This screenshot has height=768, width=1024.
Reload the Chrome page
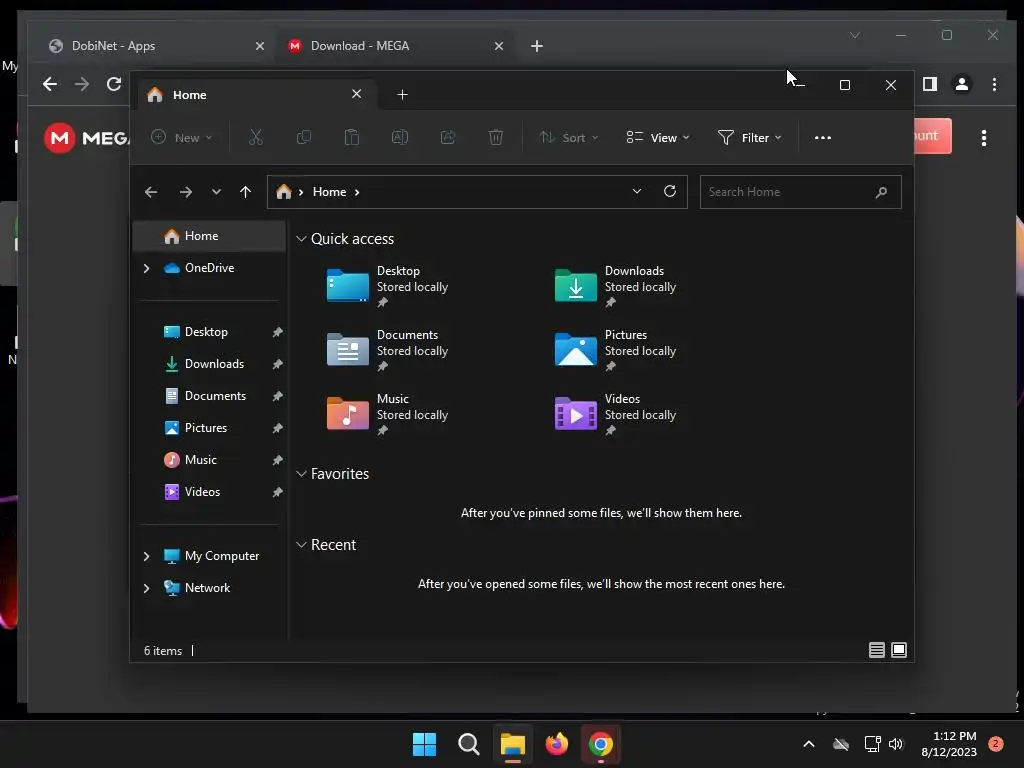click(x=114, y=84)
